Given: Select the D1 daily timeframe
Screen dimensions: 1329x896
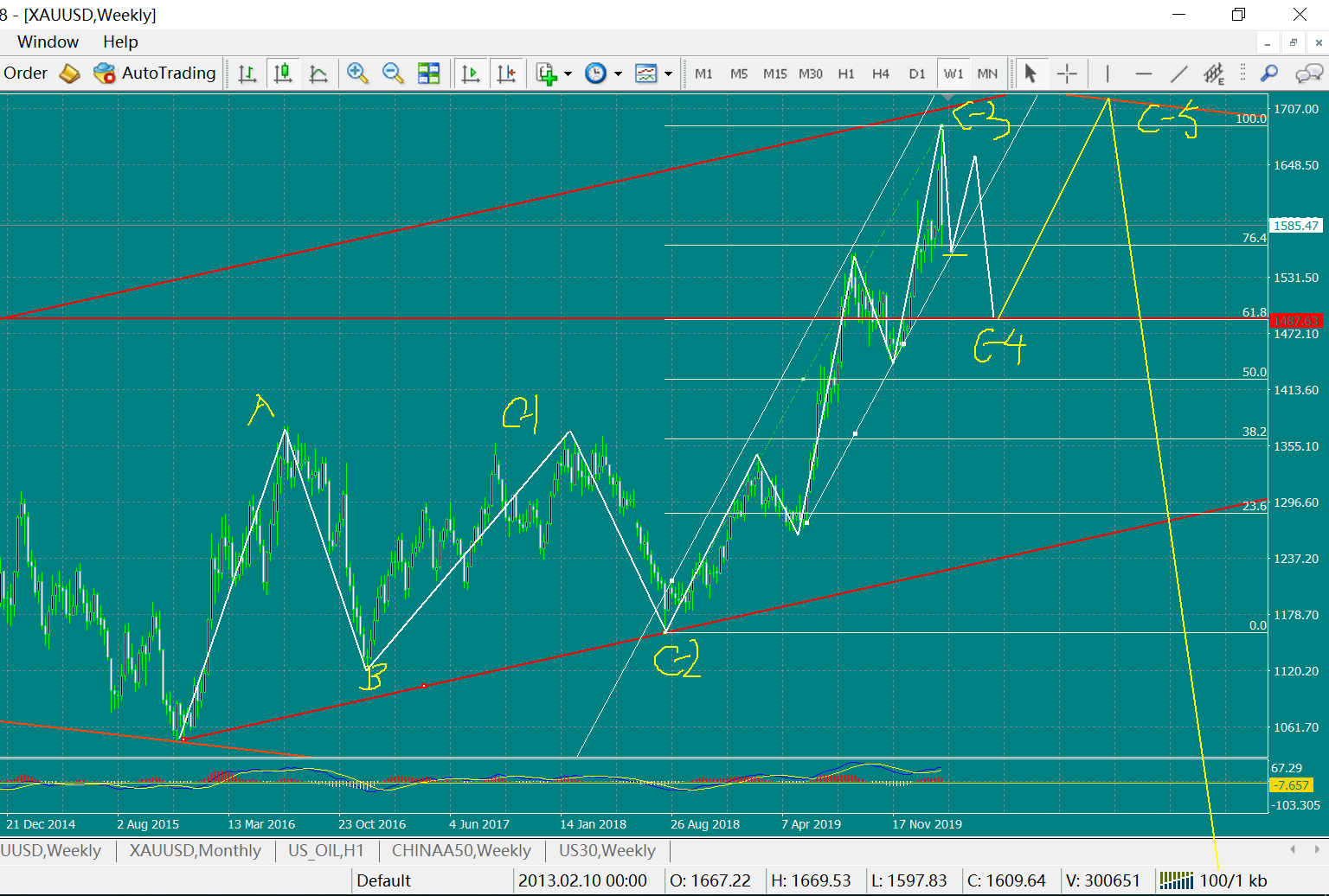Looking at the screenshot, I should click(x=917, y=74).
